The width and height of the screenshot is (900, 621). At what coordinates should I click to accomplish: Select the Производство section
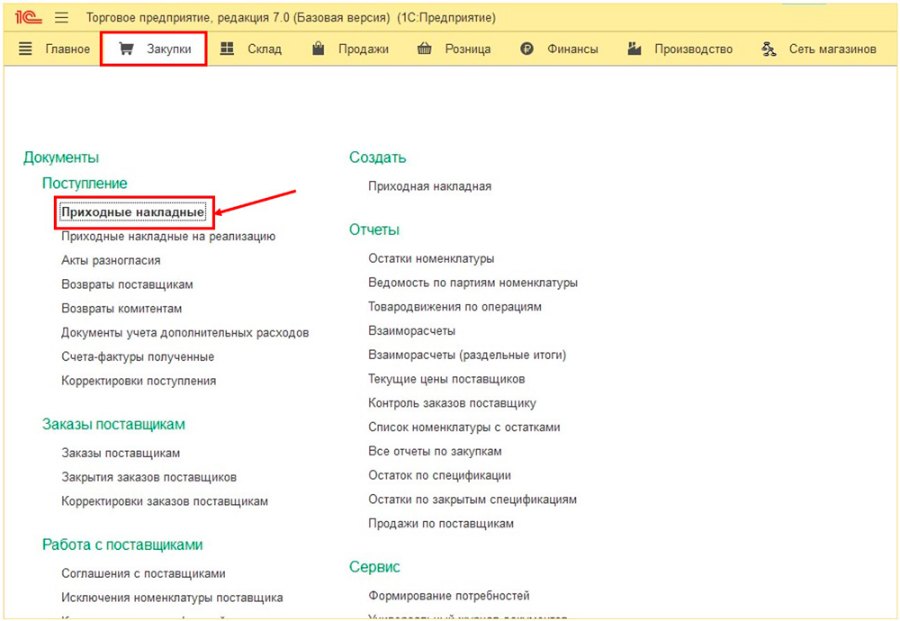point(693,49)
